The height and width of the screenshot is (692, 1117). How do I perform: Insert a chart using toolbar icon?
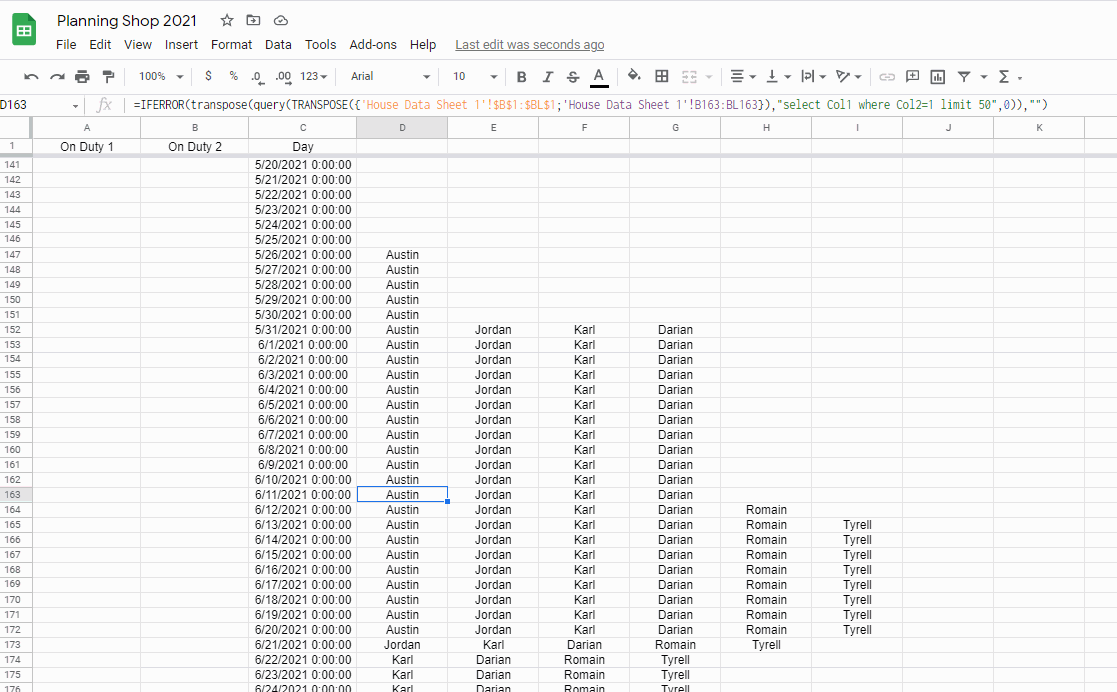(938, 77)
